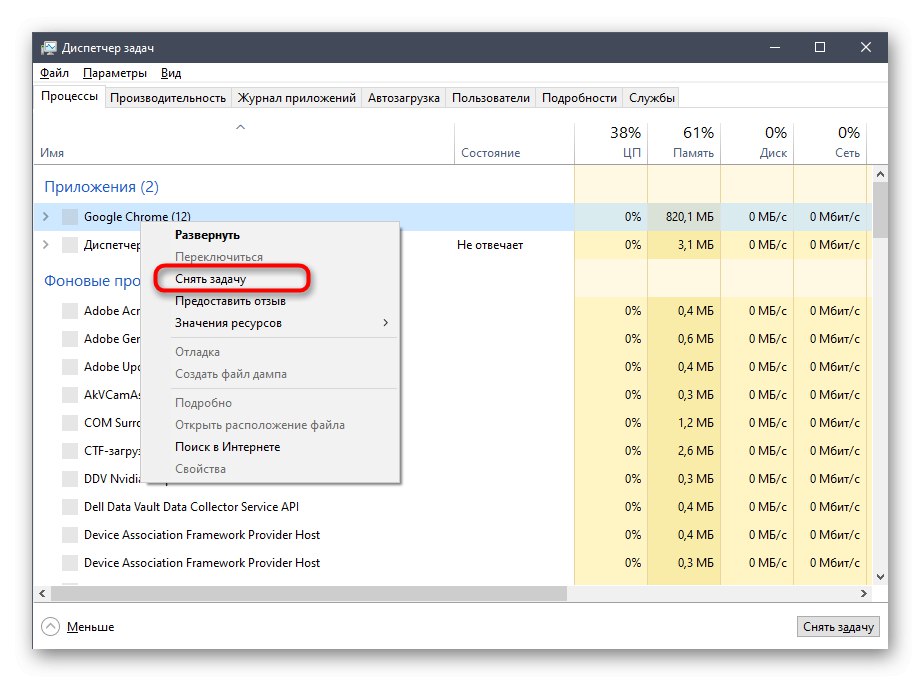Click the horizontal scrollbar left arrow
Screen dimensions: 920x681
tap(42, 594)
